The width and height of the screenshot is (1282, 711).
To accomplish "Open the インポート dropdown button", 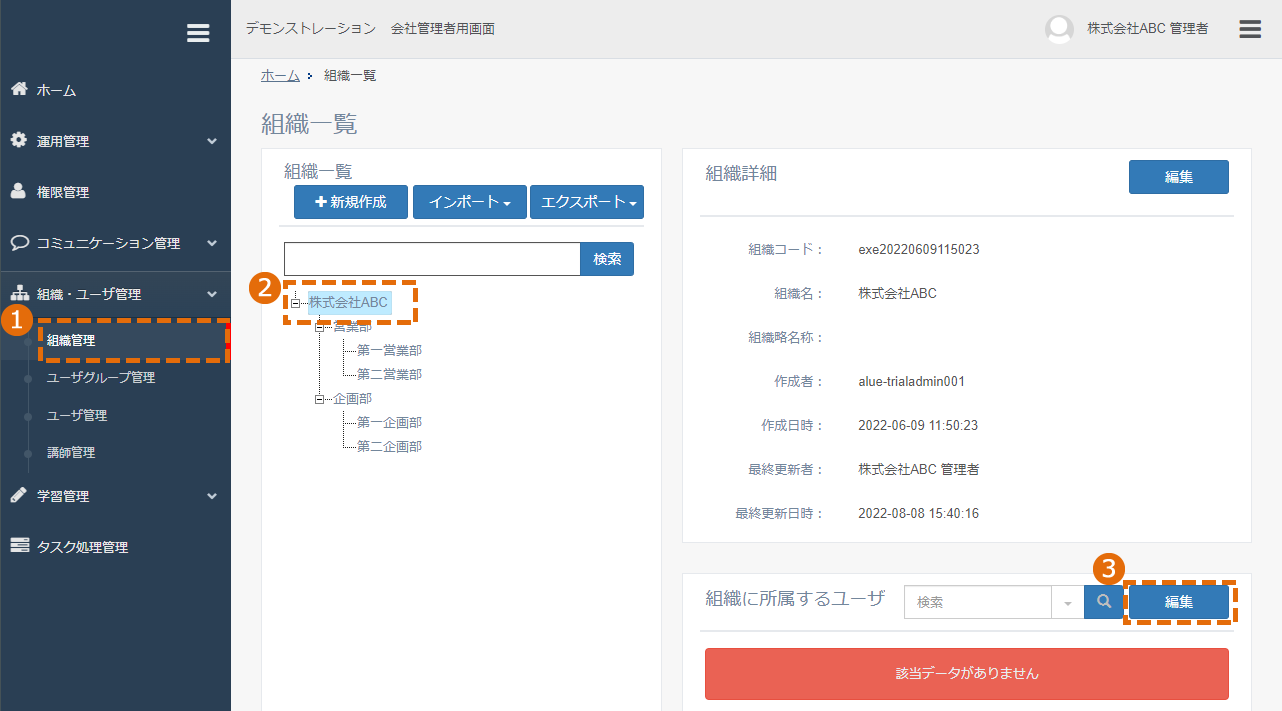I will coord(470,202).
